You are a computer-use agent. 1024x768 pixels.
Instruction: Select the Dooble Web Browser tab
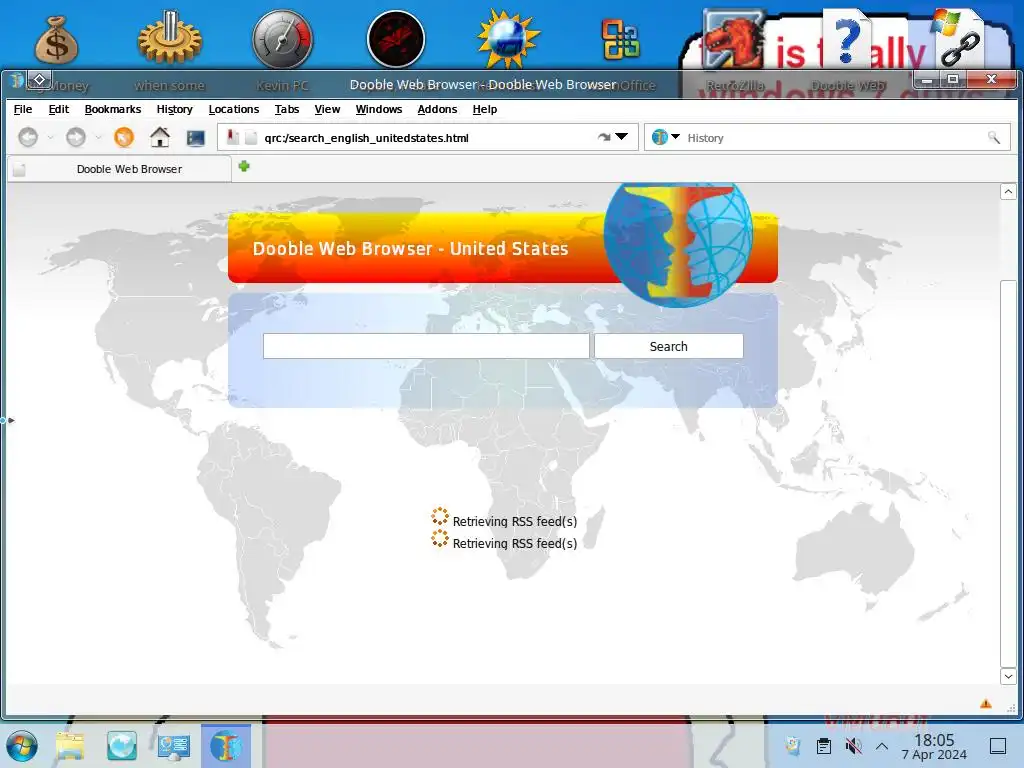coord(120,169)
